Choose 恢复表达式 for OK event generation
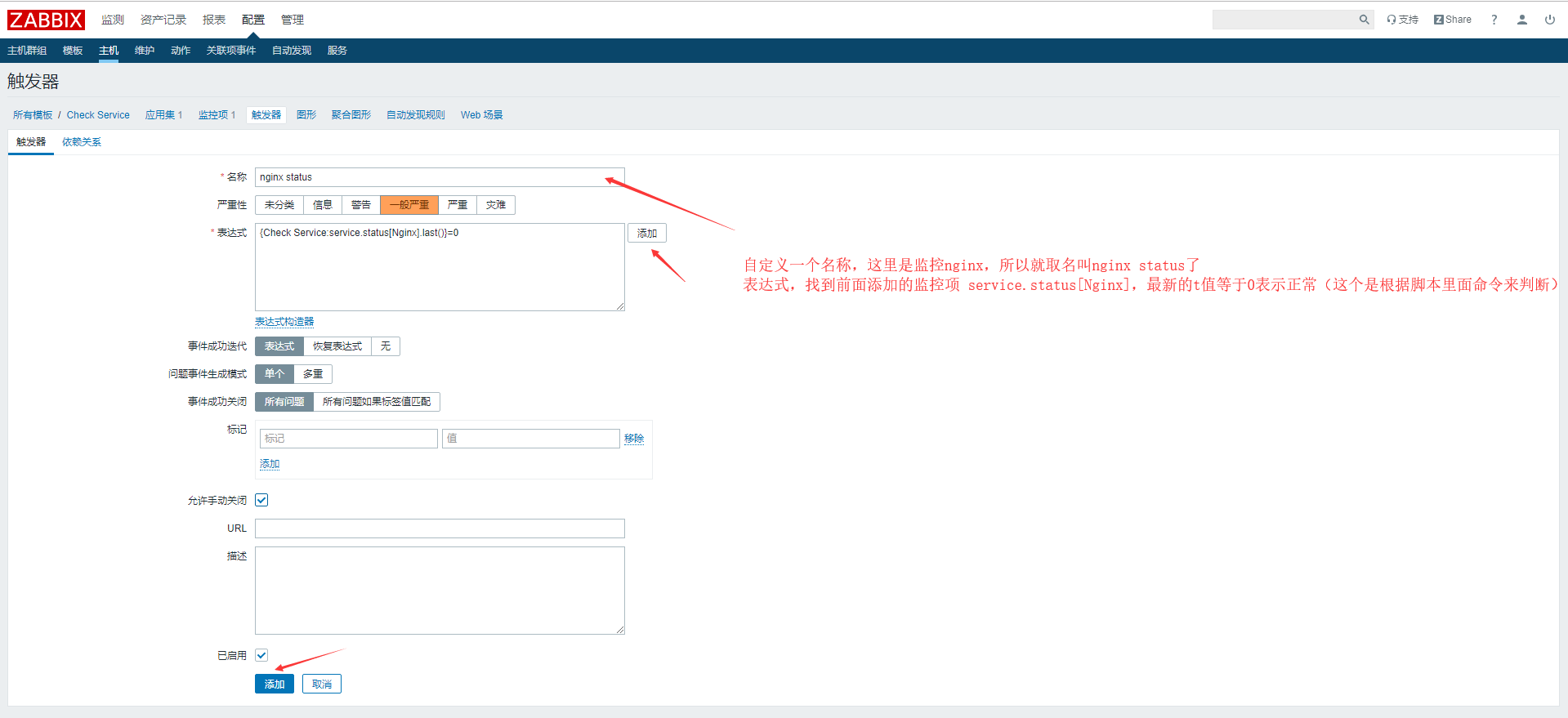Viewport: 1568px width, 718px height. click(x=337, y=346)
